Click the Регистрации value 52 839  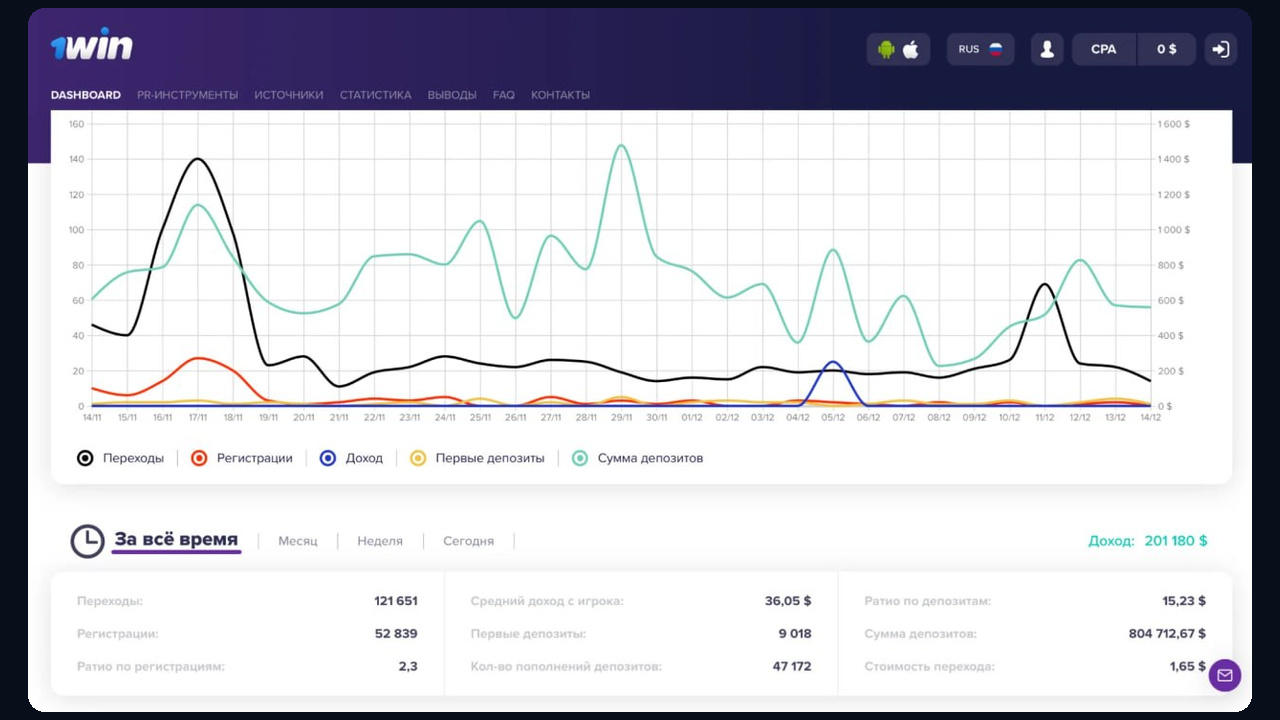click(x=397, y=633)
